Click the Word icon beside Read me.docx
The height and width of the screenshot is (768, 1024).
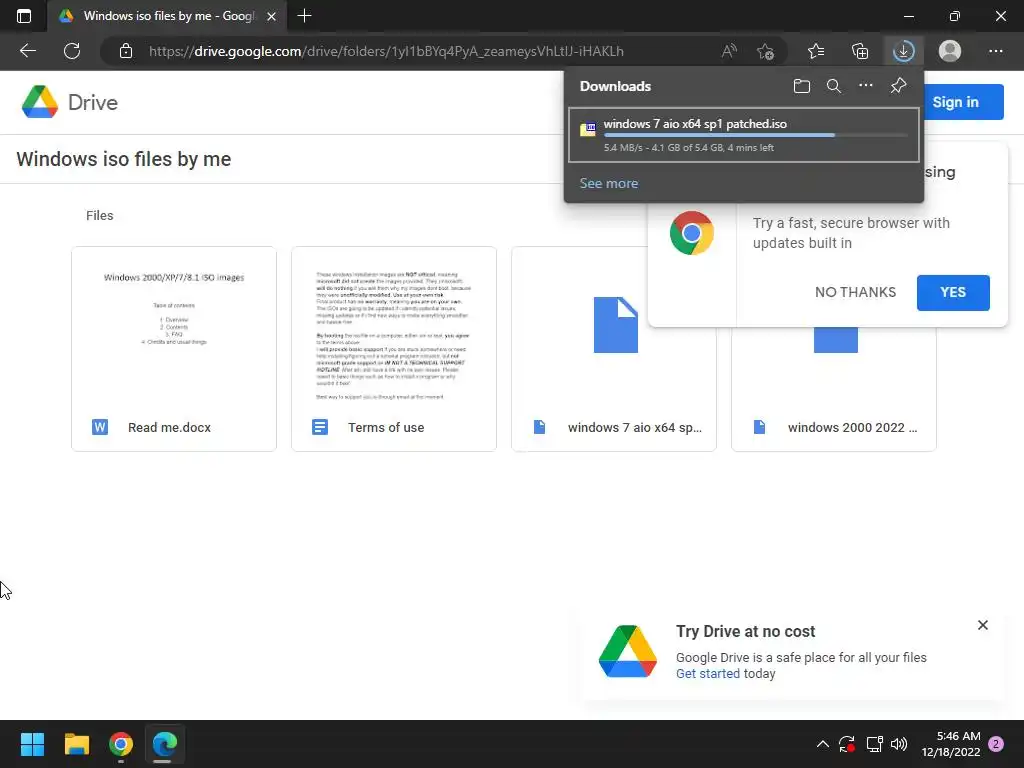tap(100, 427)
